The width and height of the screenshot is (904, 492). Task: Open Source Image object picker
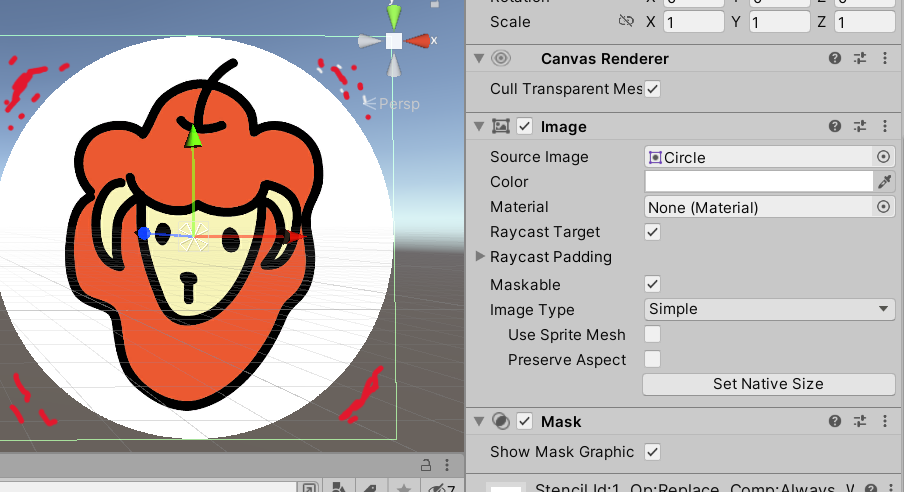point(883,157)
